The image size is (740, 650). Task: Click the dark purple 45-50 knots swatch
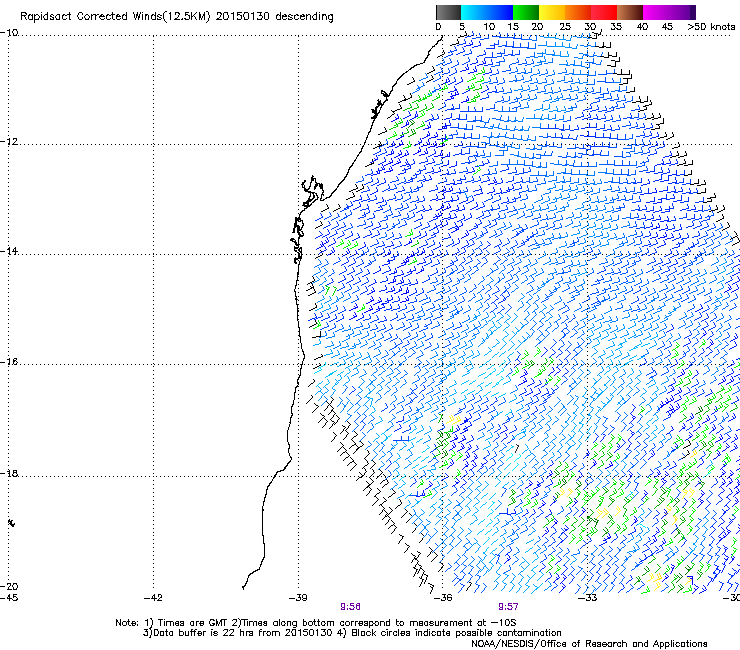tap(682, 12)
